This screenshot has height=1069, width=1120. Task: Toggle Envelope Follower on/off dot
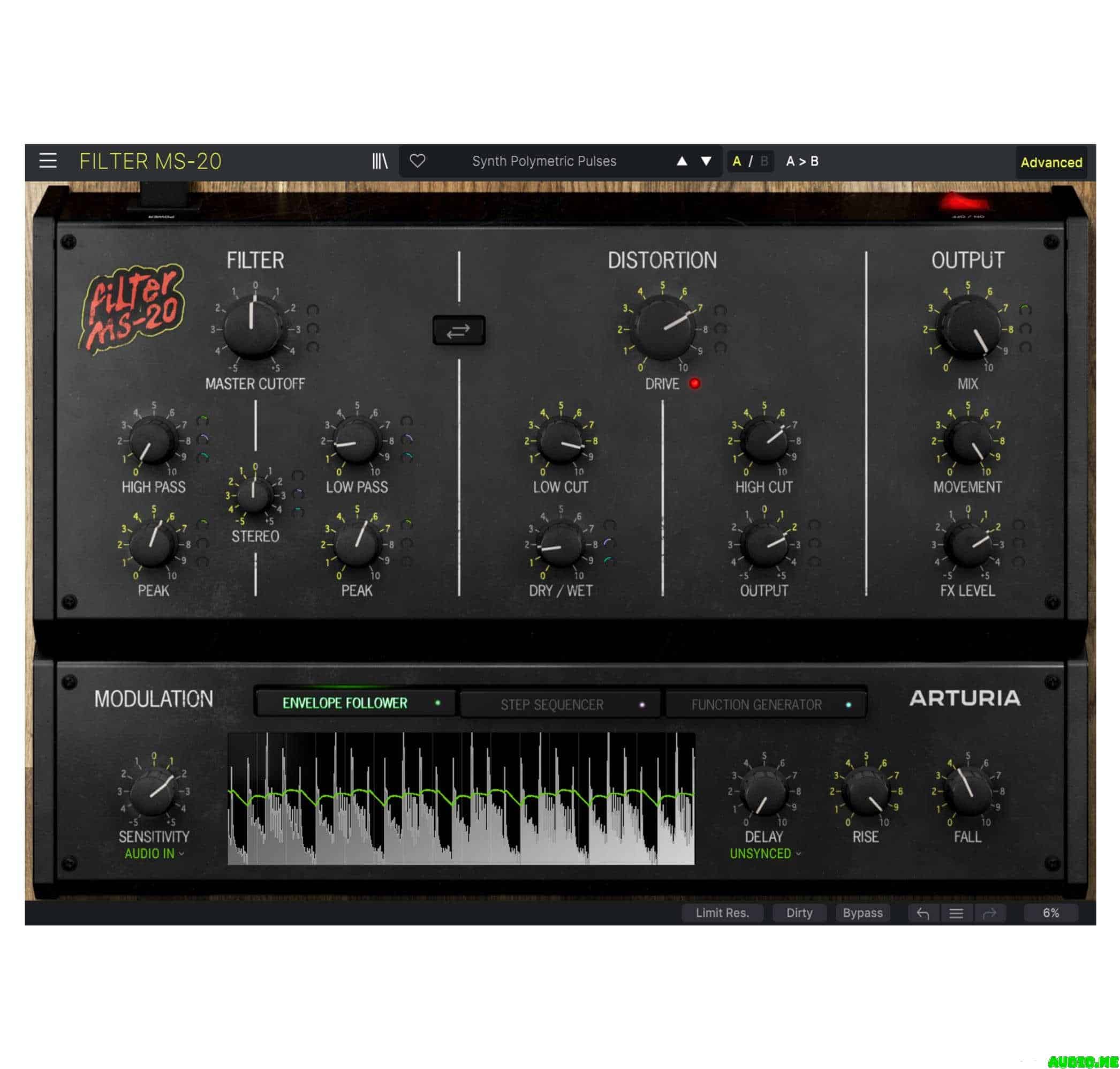point(437,703)
